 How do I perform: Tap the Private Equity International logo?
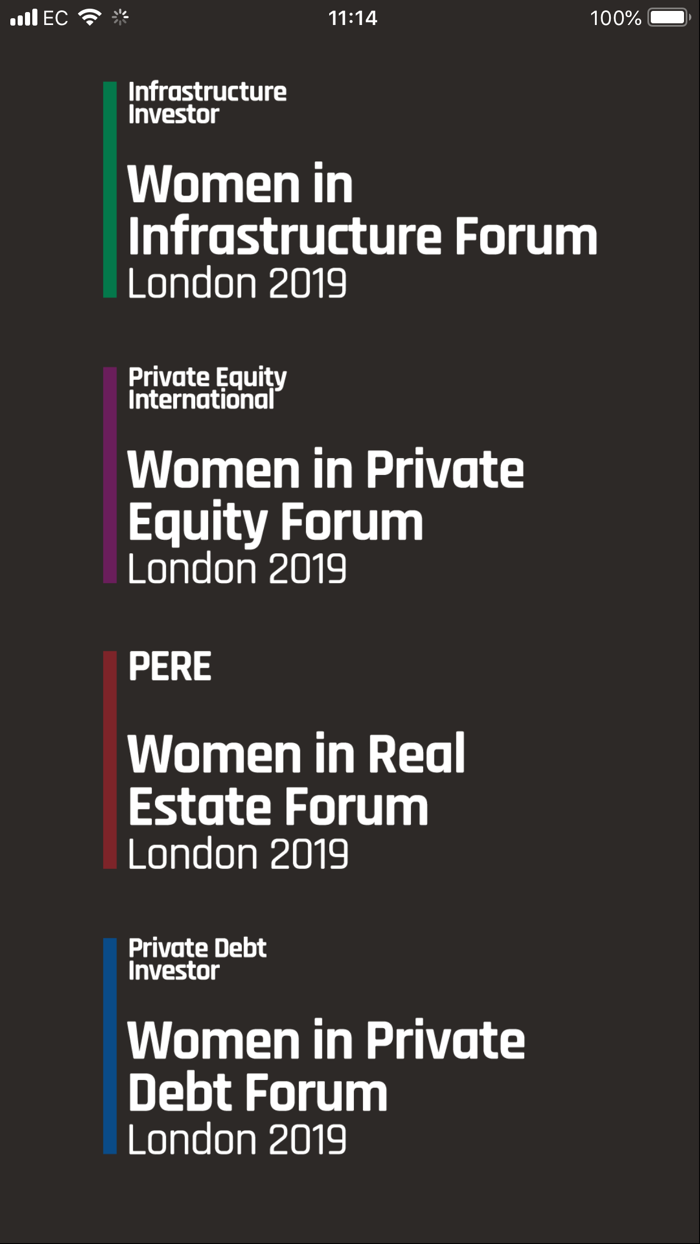point(207,388)
